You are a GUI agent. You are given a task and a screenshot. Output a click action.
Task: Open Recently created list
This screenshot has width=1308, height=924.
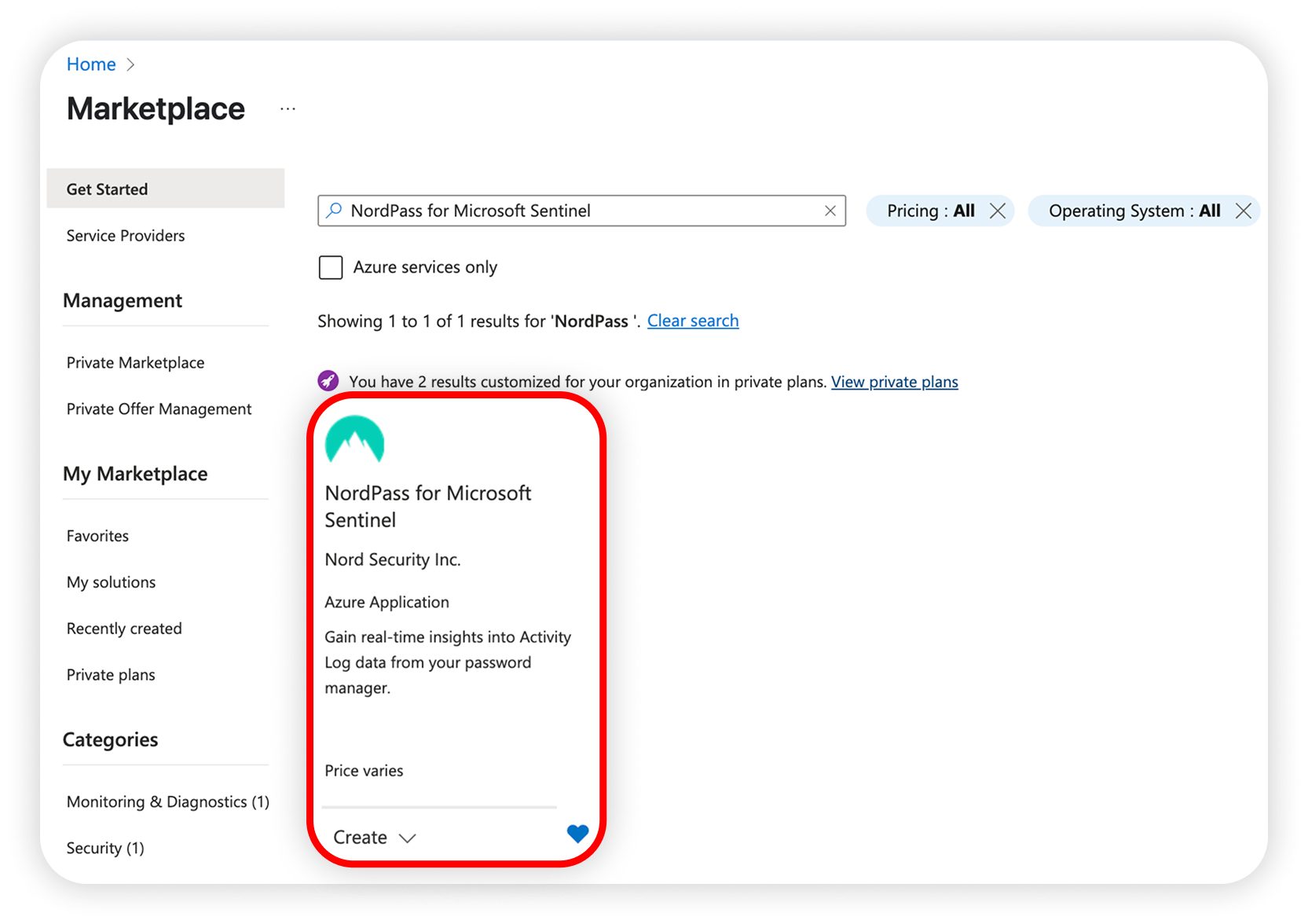(124, 629)
